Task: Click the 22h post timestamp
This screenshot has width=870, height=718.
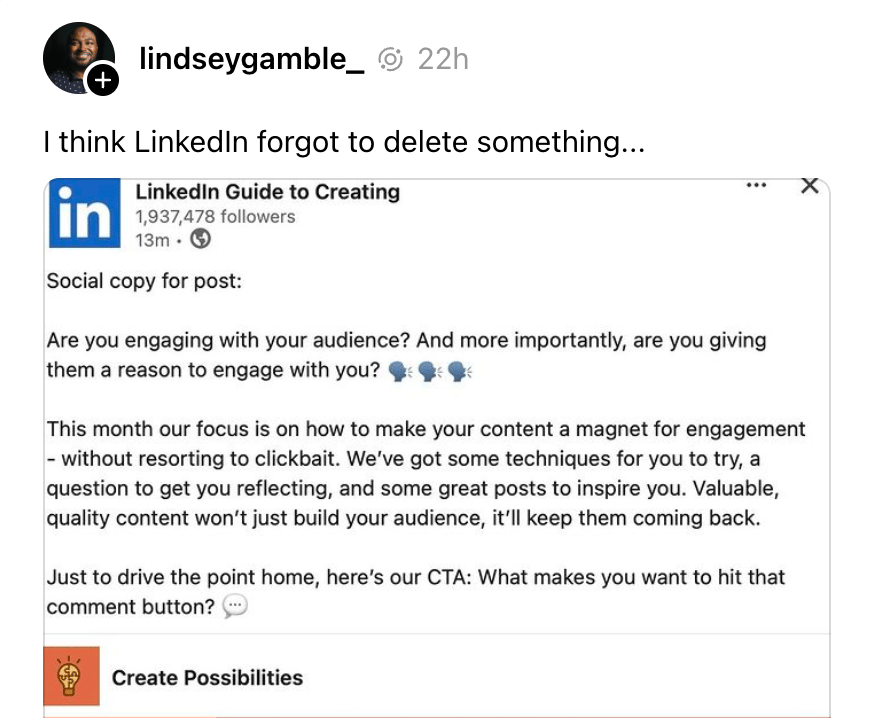Action: 442,60
